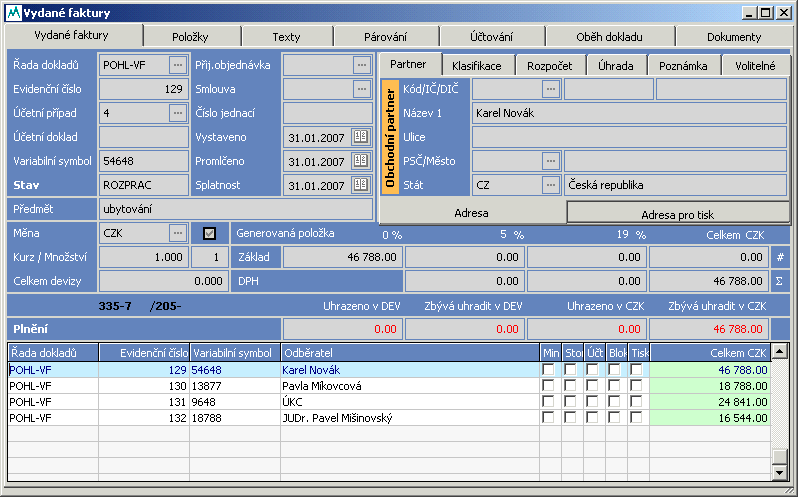Open lookup for Řada dokladů field
Viewport: 798px width, 497px height.
click(x=178, y=65)
